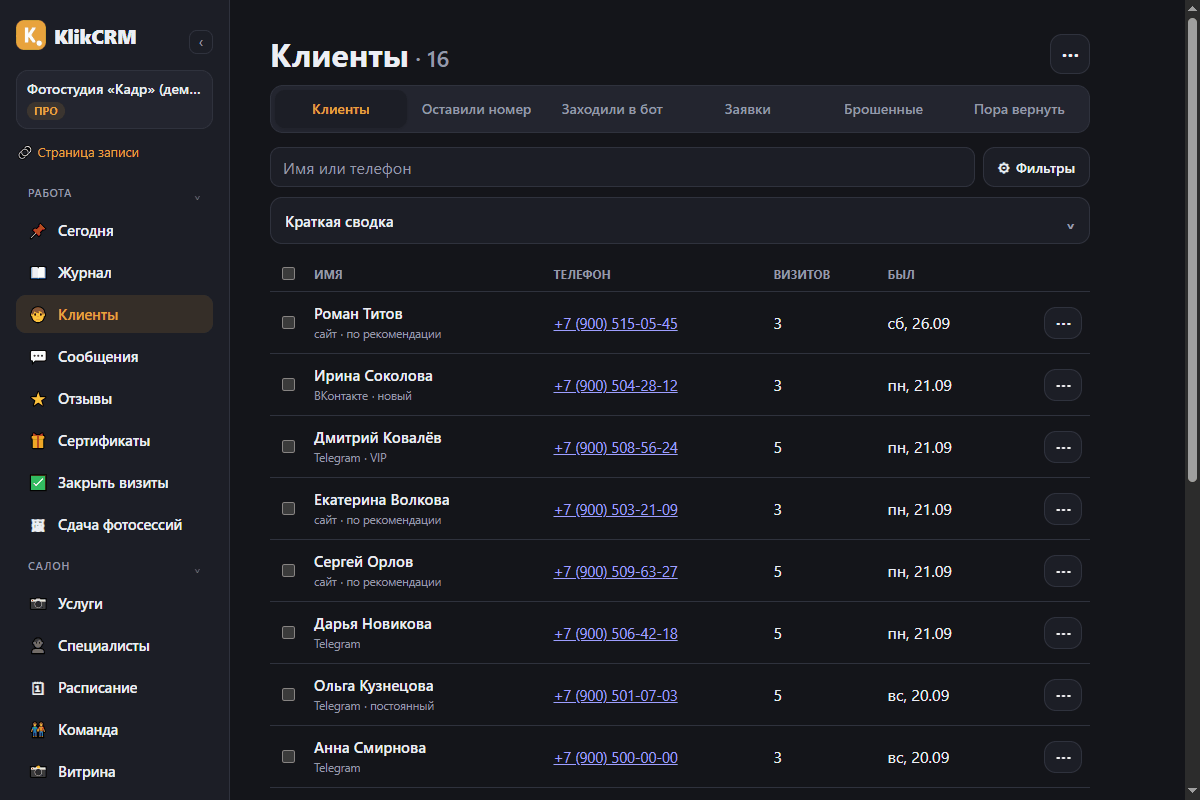Image resolution: width=1200 pixels, height=800 pixels.
Task: Click the ВИЗИТОВ column header
Action: [802, 274]
